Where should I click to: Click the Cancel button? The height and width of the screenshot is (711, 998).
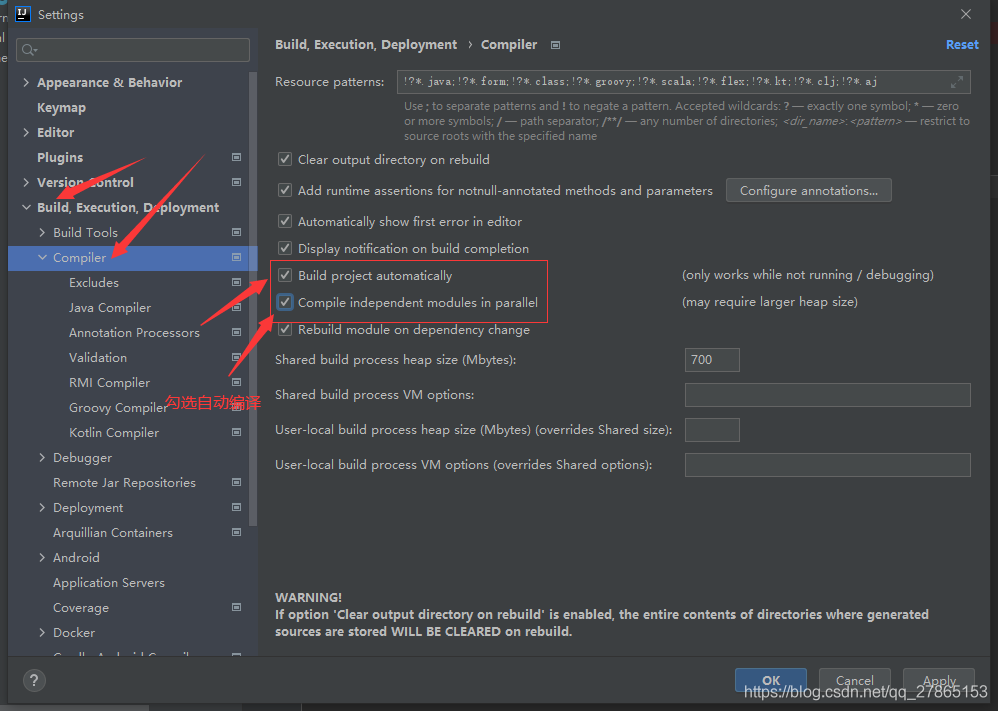[854, 680]
